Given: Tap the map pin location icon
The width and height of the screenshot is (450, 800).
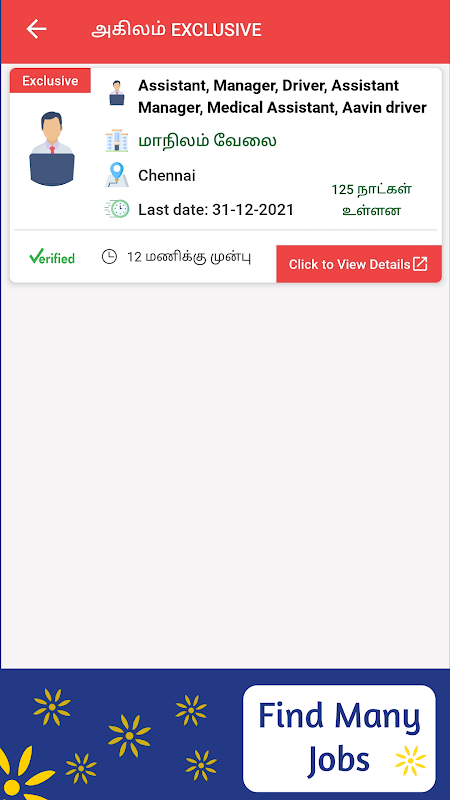Looking at the screenshot, I should (117, 174).
